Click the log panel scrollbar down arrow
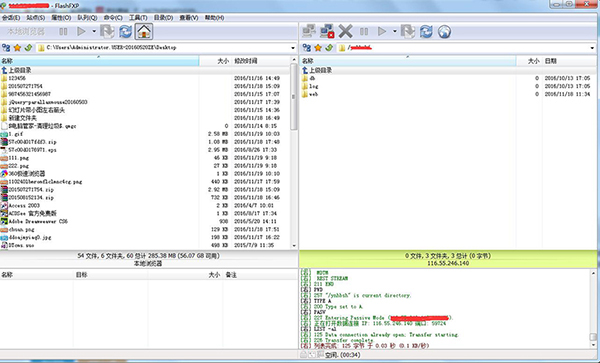The width and height of the screenshot is (600, 363). click(x=593, y=345)
